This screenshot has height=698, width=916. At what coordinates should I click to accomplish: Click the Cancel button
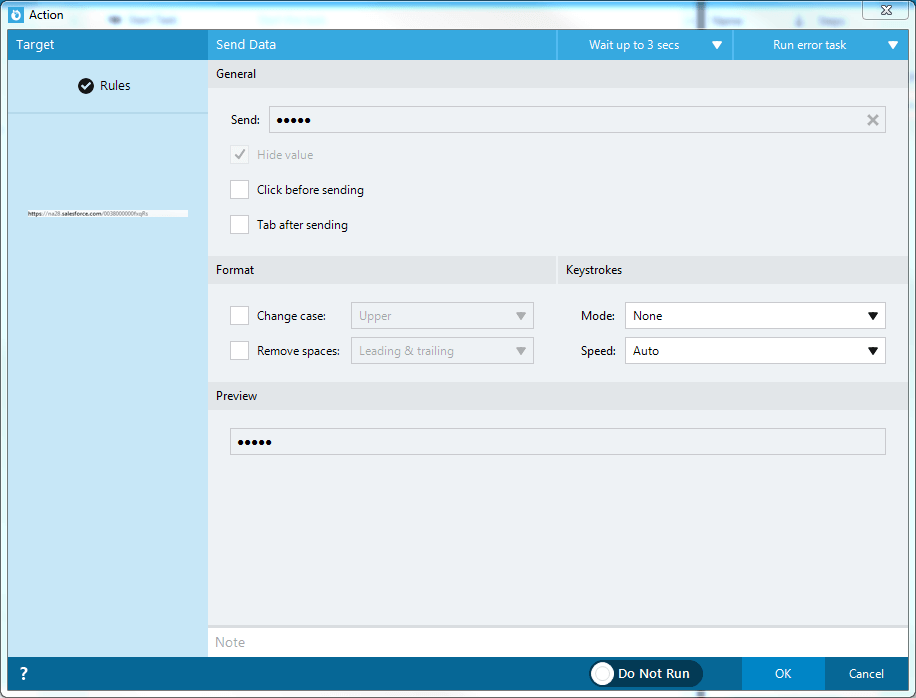[866, 673]
